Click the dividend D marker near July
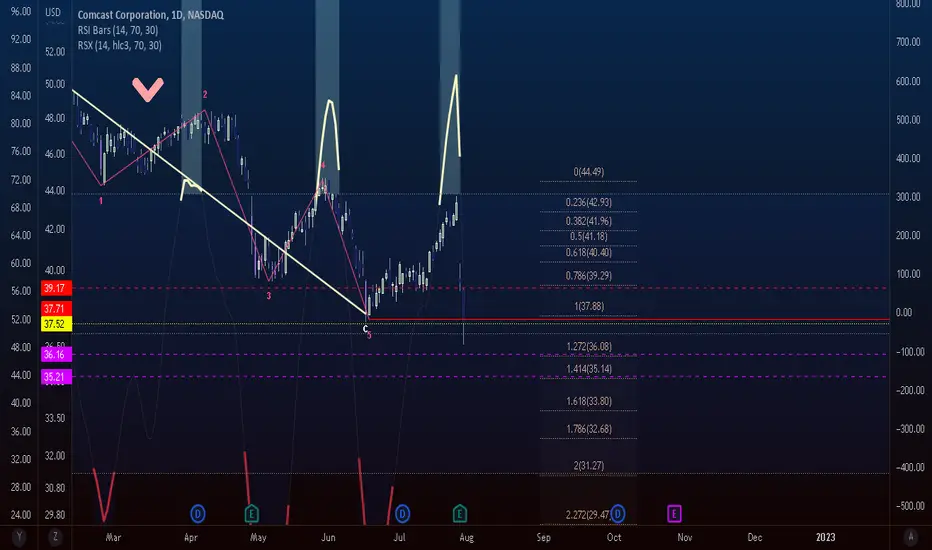 (x=402, y=513)
